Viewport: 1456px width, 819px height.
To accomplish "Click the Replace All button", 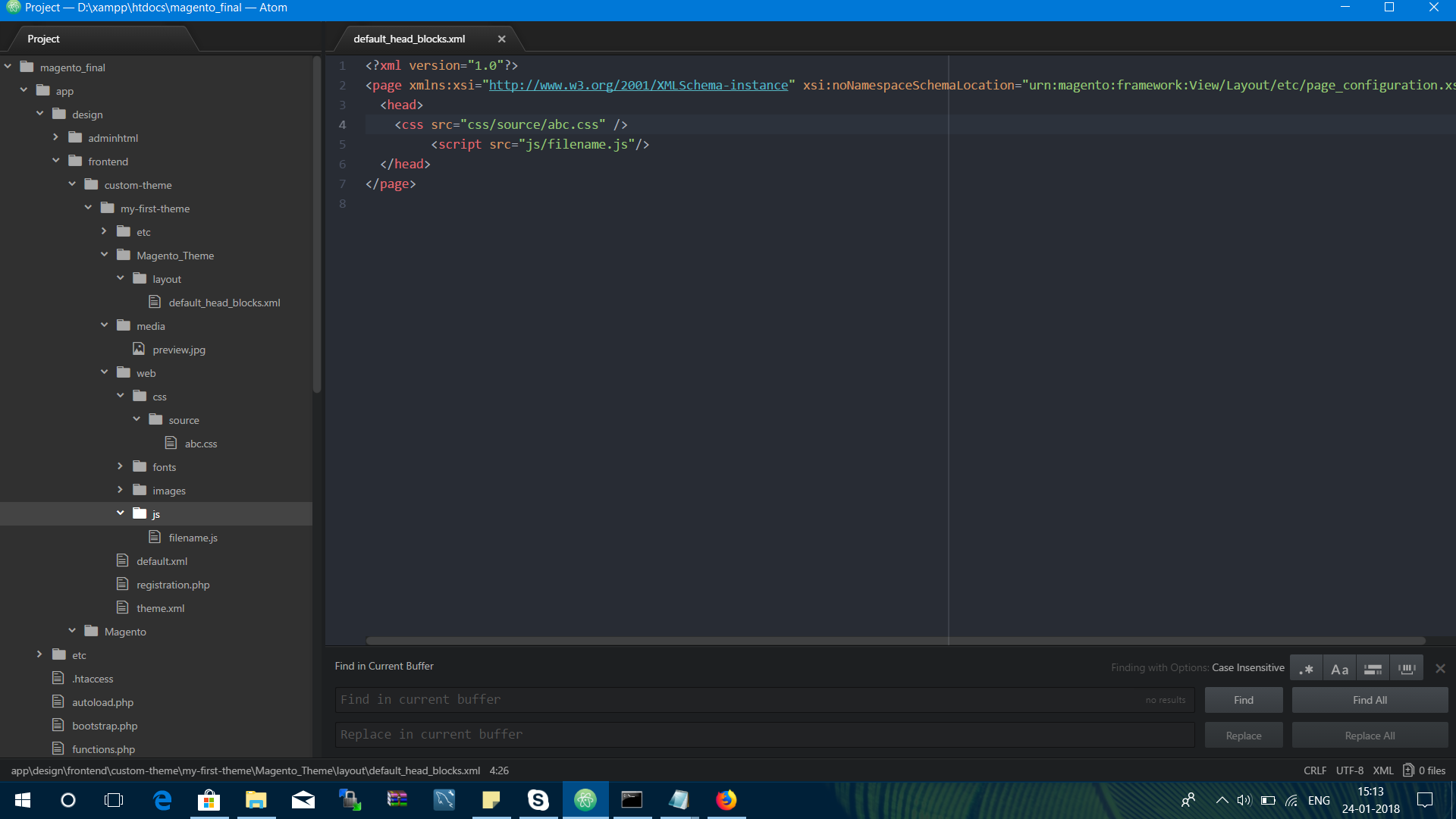I will pos(1370,736).
